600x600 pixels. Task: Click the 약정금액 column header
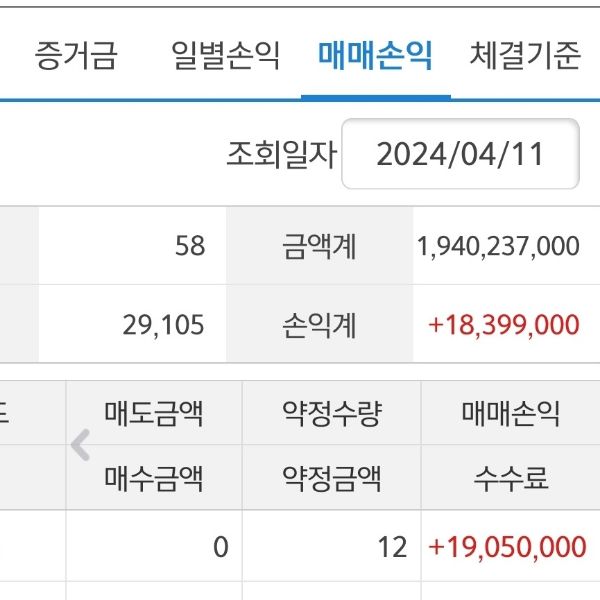pyautogui.click(x=332, y=478)
